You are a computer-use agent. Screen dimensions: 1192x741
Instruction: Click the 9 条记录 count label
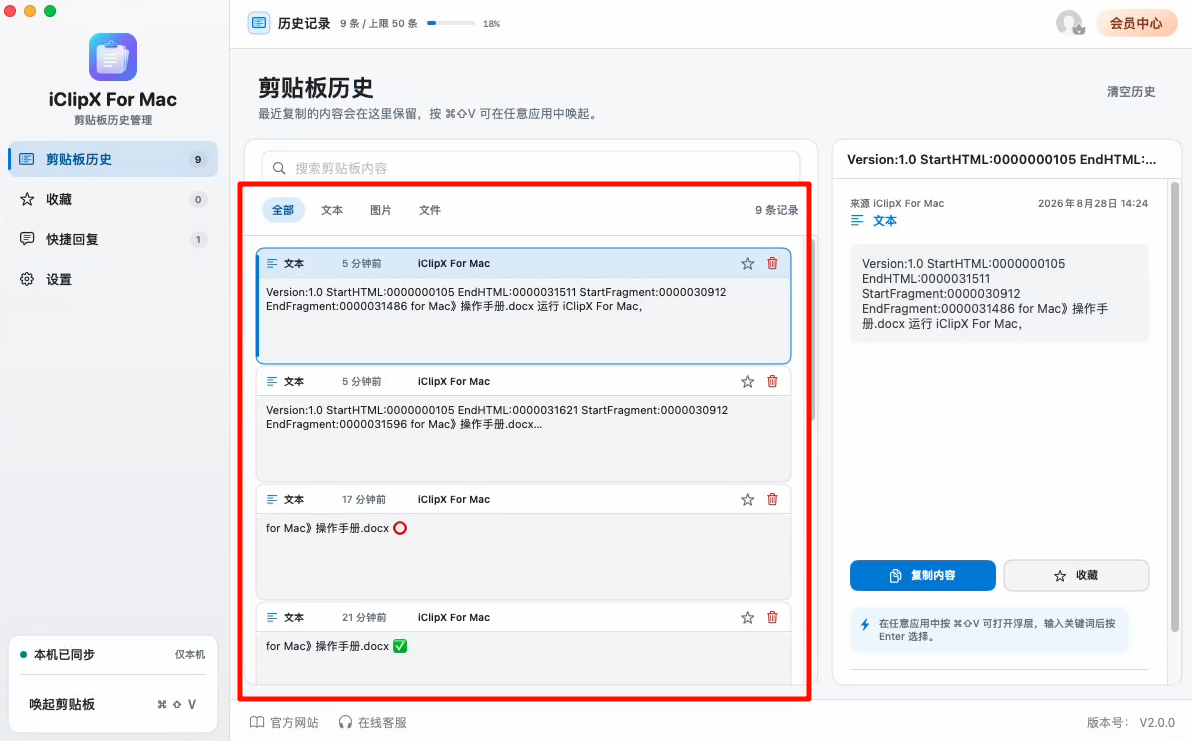tap(776, 210)
